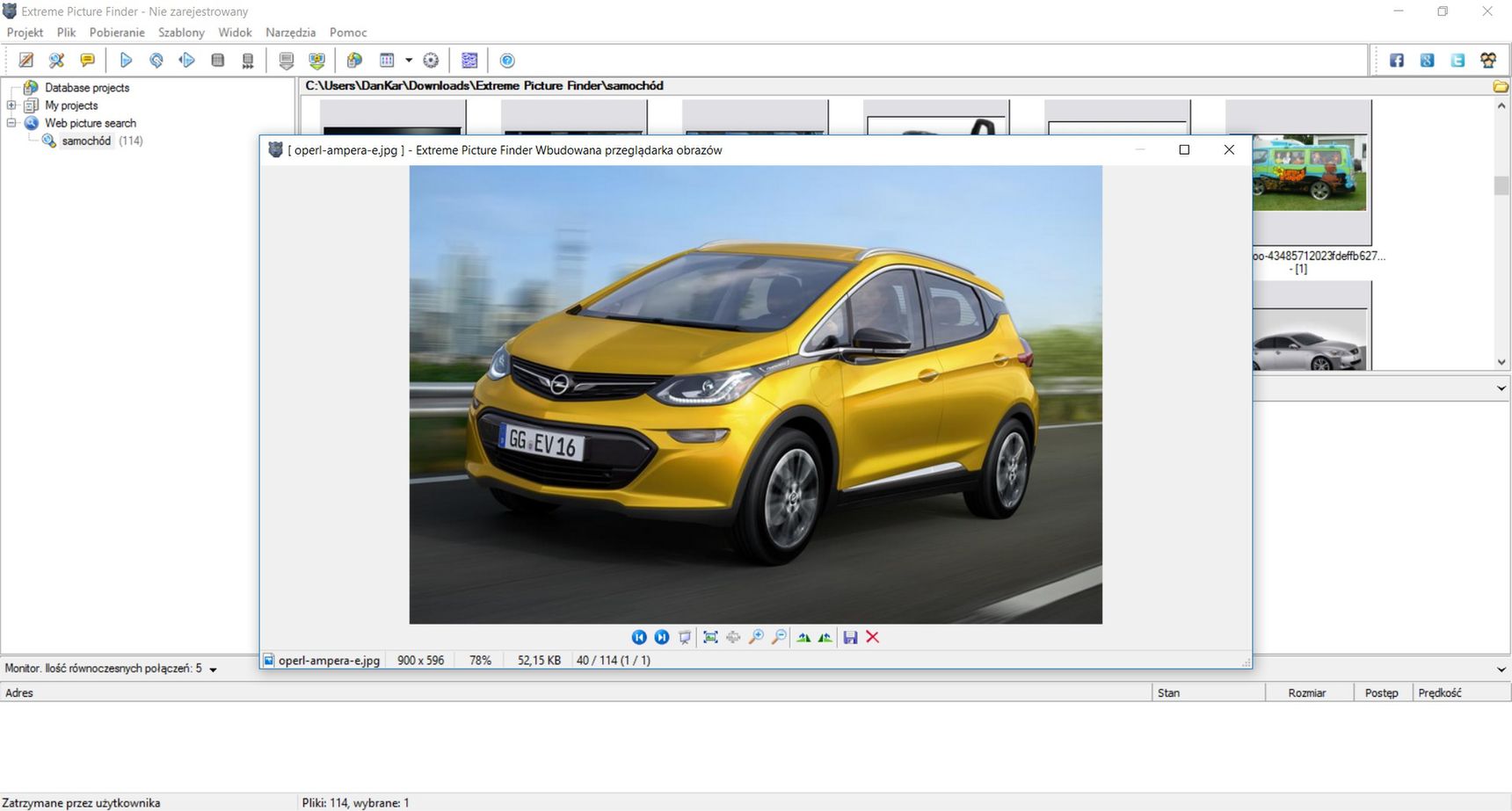Image resolution: width=1512 pixels, height=811 pixels.
Task: Click the grayed original-size viewer icon
Action: pyautogui.click(x=733, y=637)
